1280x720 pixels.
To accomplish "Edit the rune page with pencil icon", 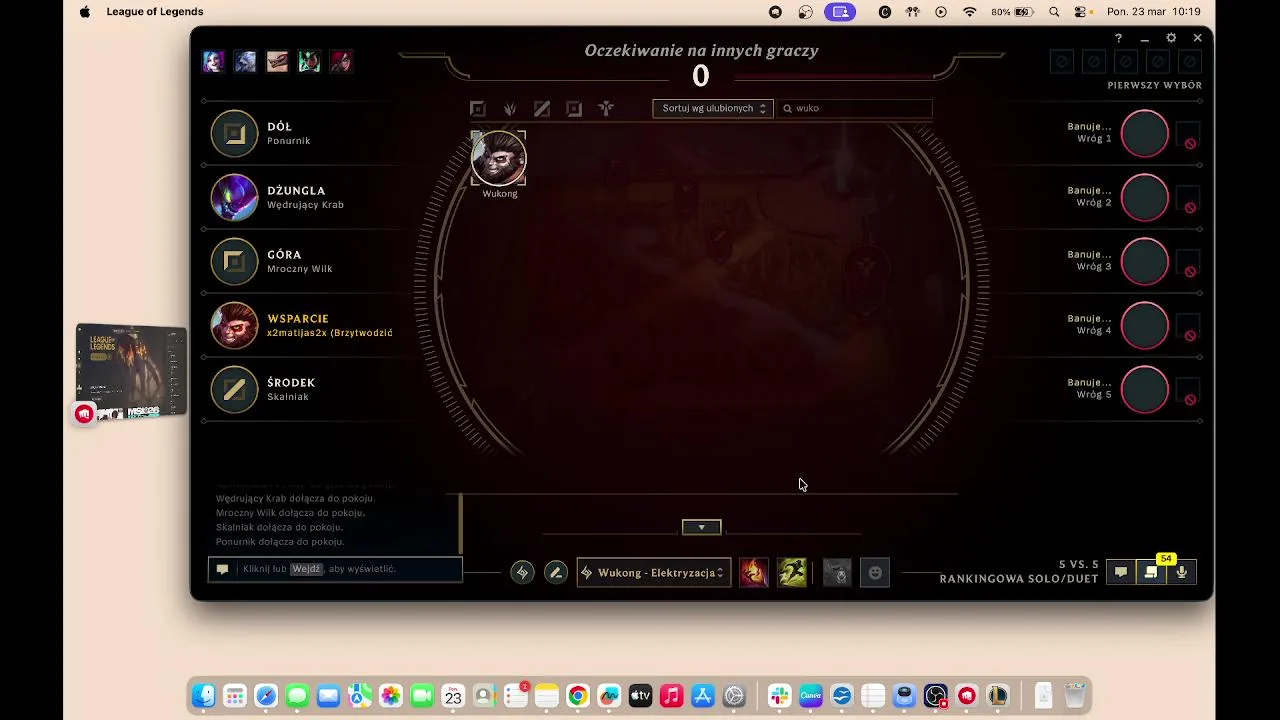I will 556,572.
